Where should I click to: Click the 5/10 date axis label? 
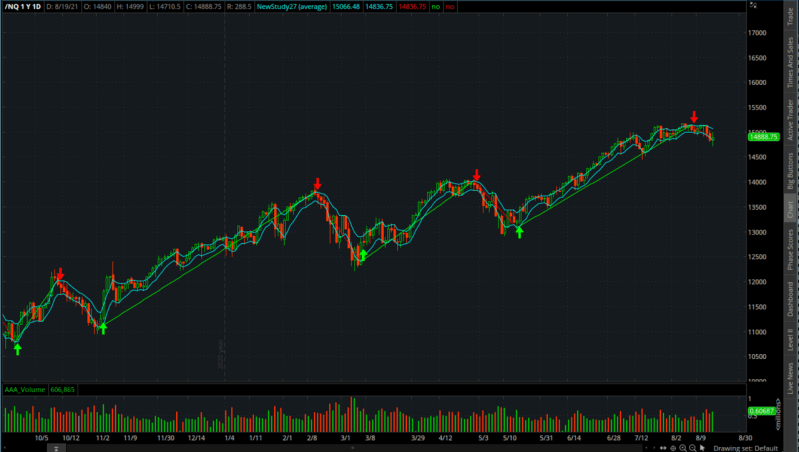[x=510, y=438]
